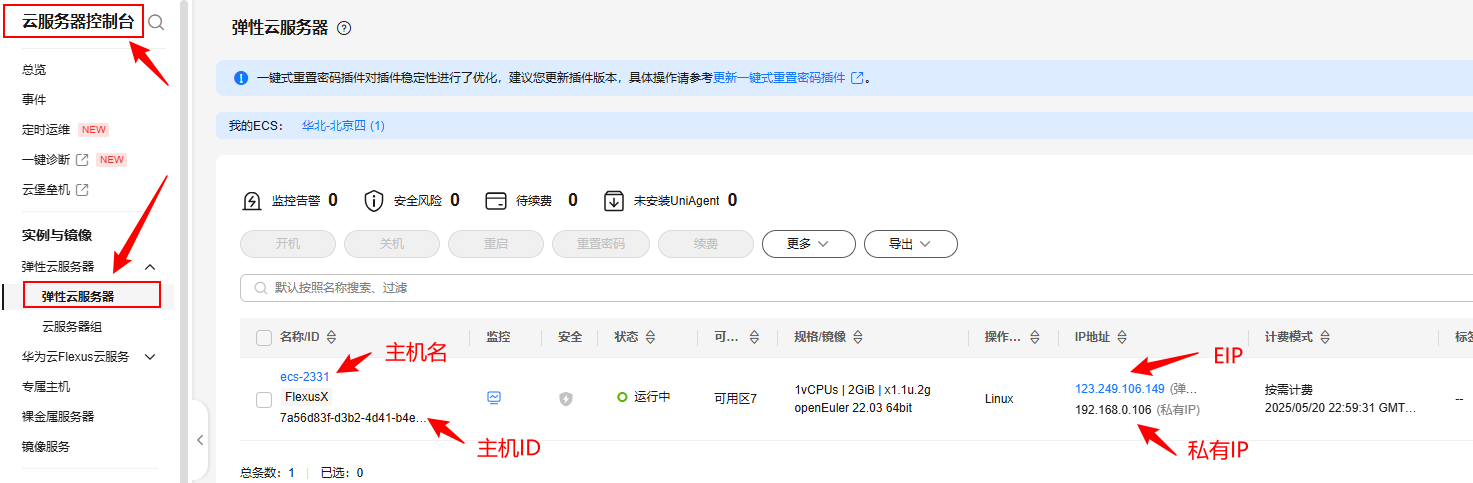Click the blue info icon in the notice banner
Viewport: 1473px width, 483px height.
point(241,77)
